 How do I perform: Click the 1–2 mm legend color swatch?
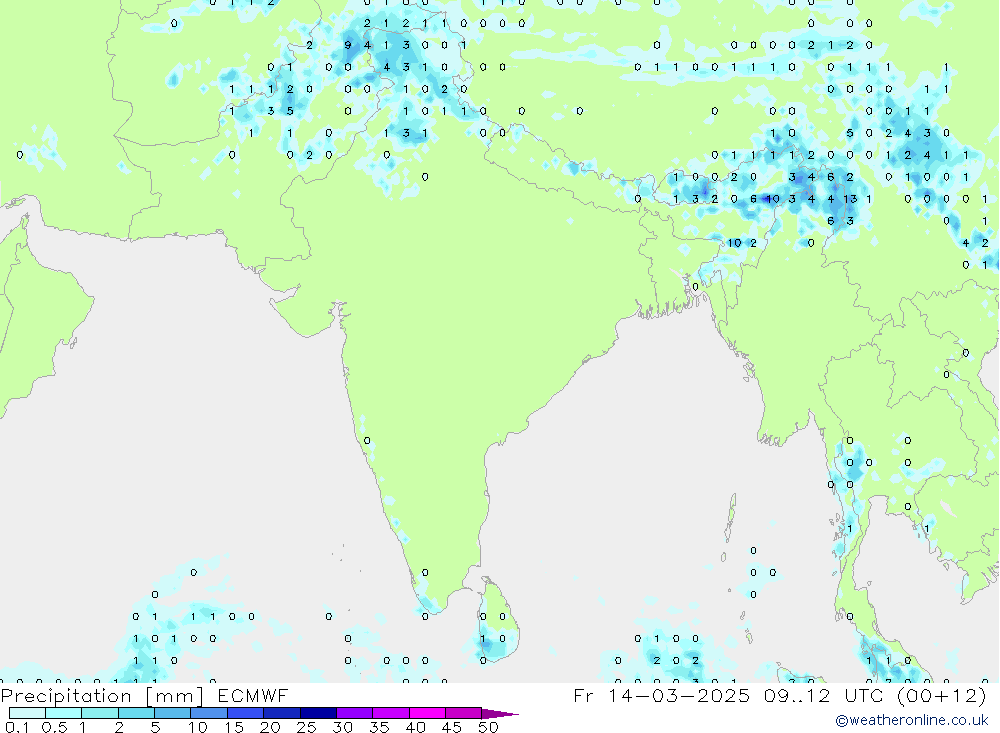(x=100, y=713)
